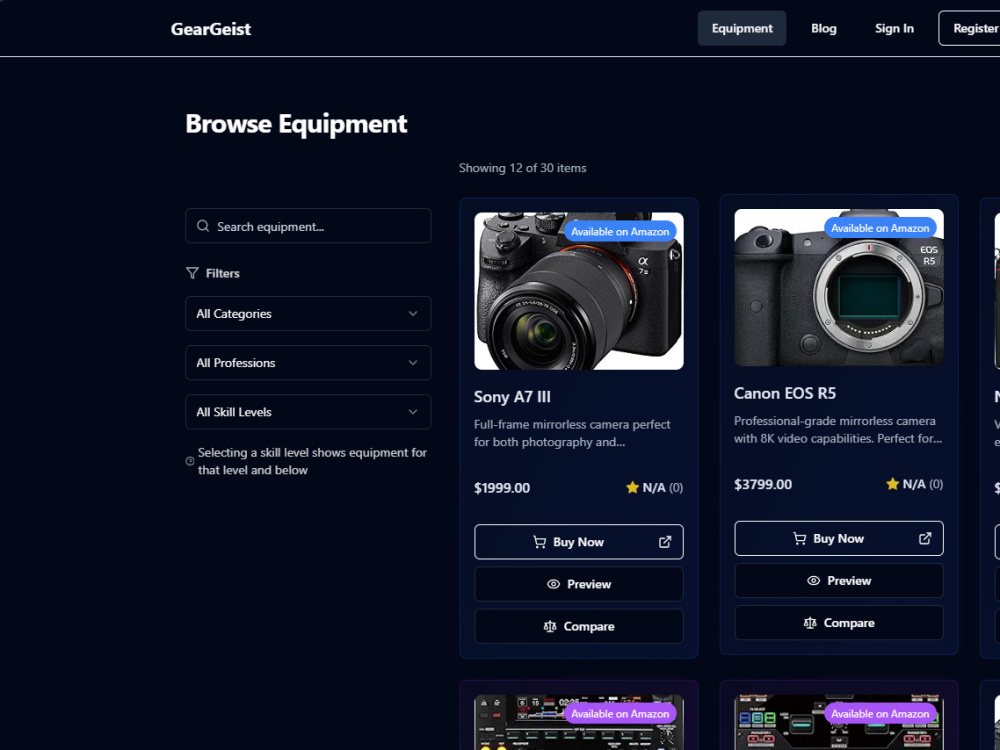
Task: Click external link icon on Canon Buy Now
Action: click(925, 539)
